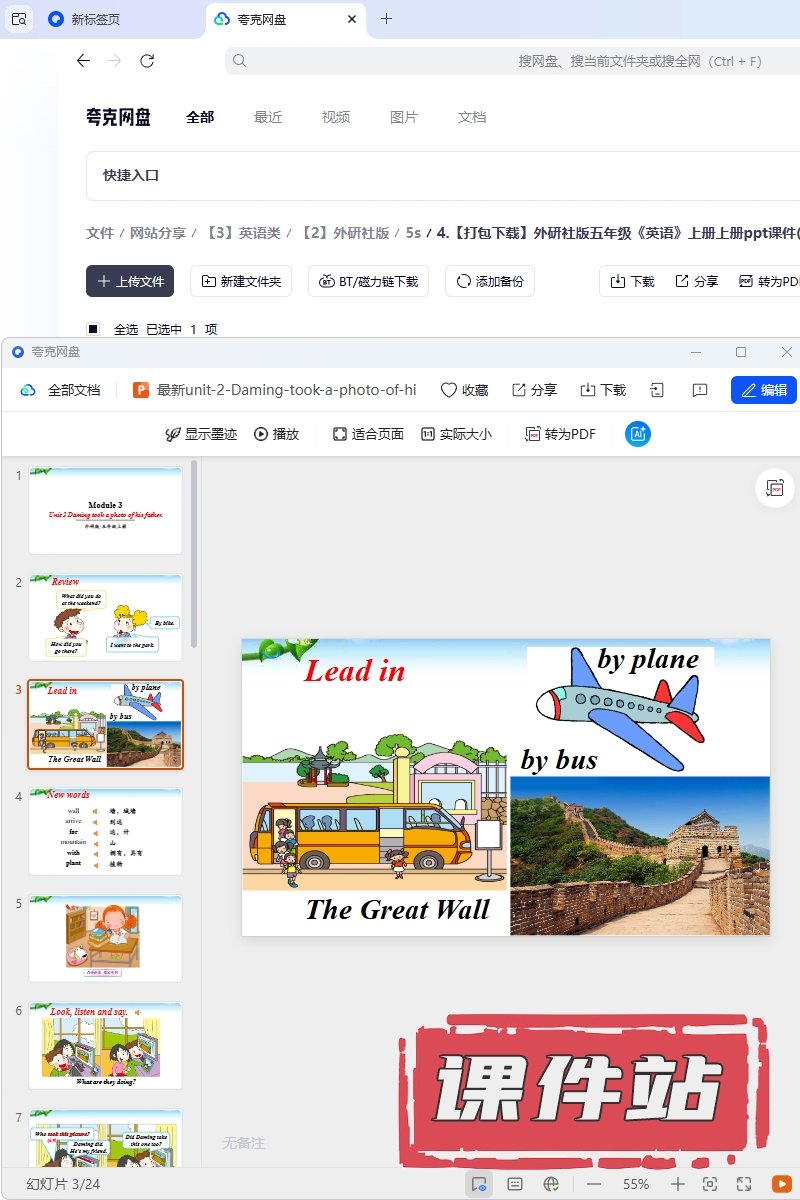The image size is (800, 1200).
Task: Toggle the 全选 select-all checkbox
Action: pos(93,329)
